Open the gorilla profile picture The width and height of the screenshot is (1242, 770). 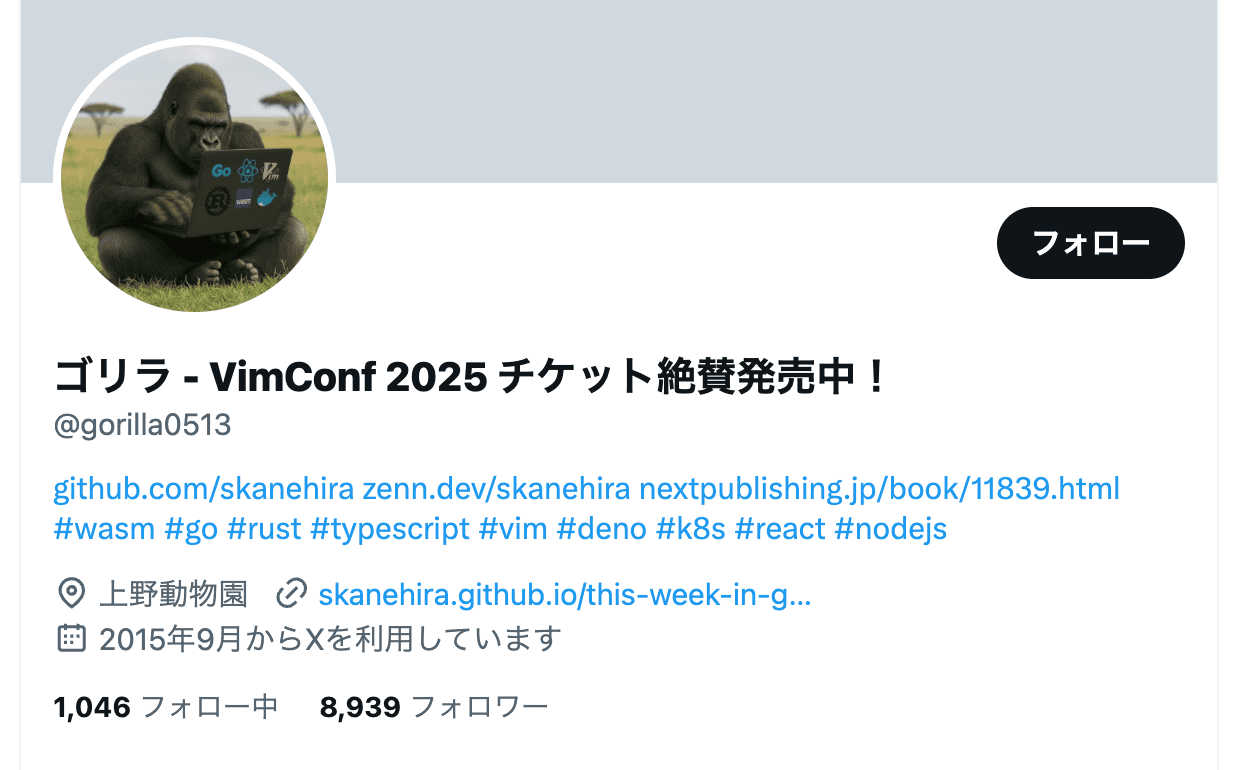point(194,178)
